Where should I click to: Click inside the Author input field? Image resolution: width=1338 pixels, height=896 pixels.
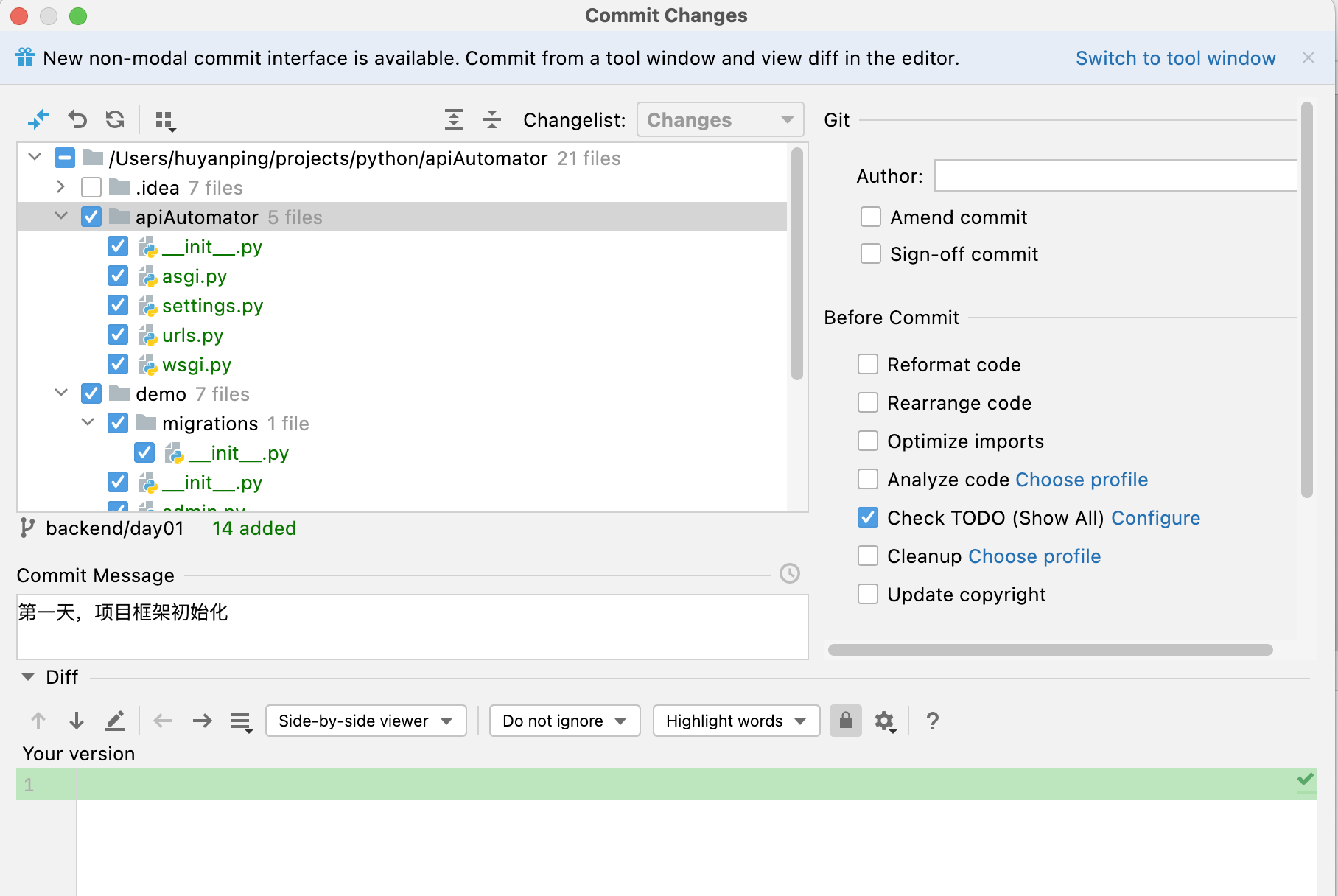tap(1115, 175)
